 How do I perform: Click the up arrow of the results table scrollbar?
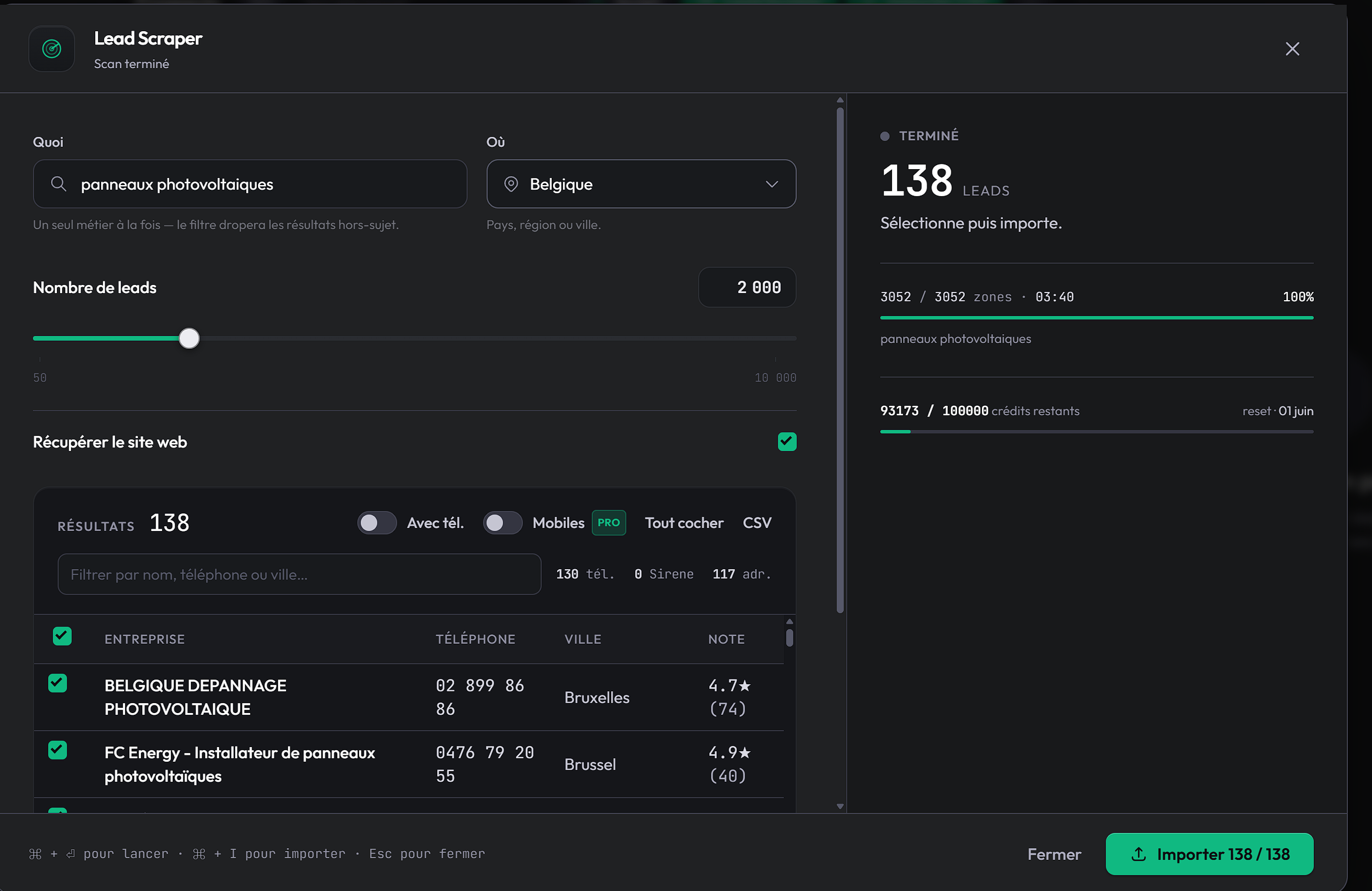(790, 621)
